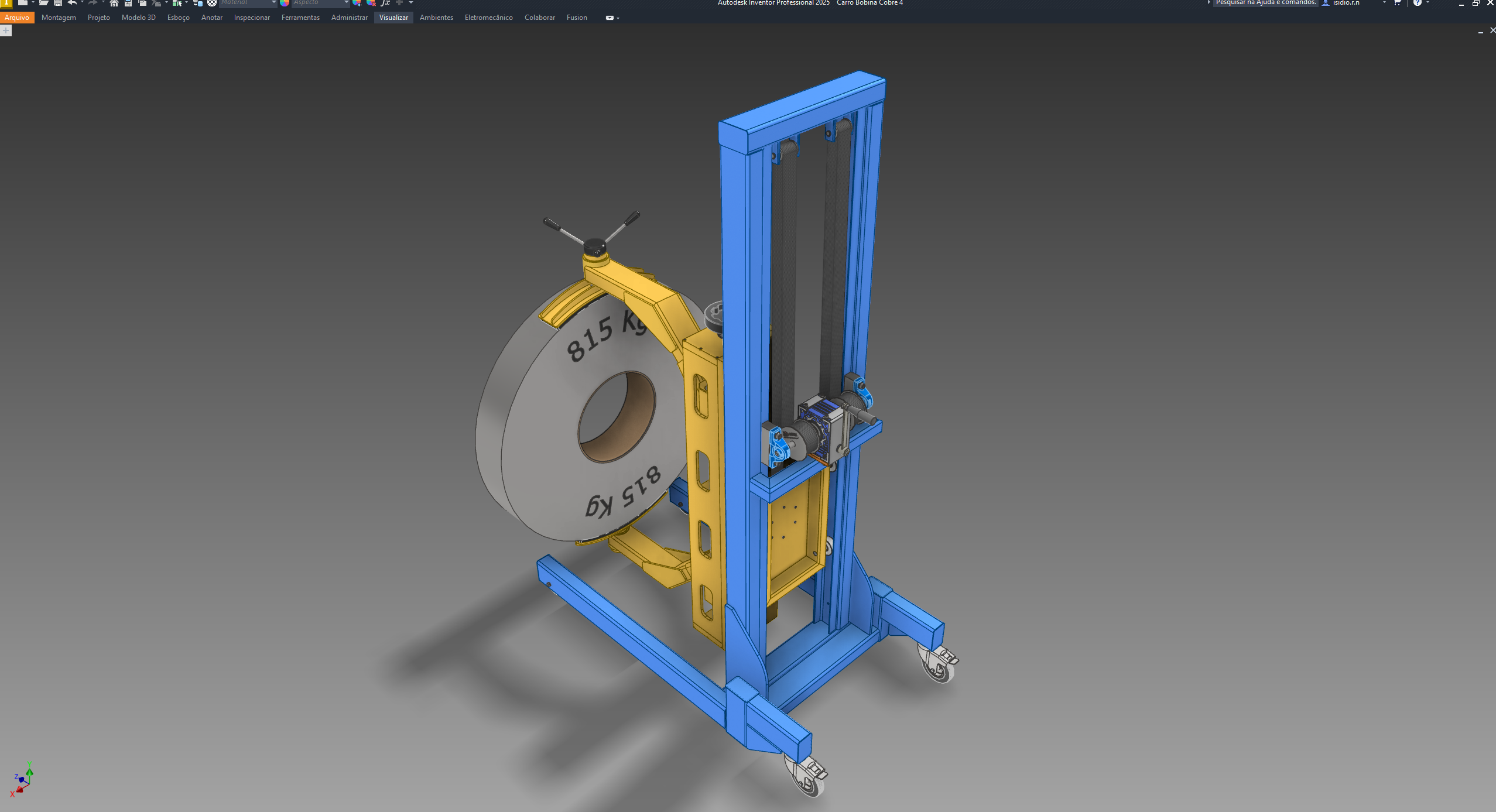Click the Open folder icon
The height and width of the screenshot is (812, 1496).
[44, 3]
